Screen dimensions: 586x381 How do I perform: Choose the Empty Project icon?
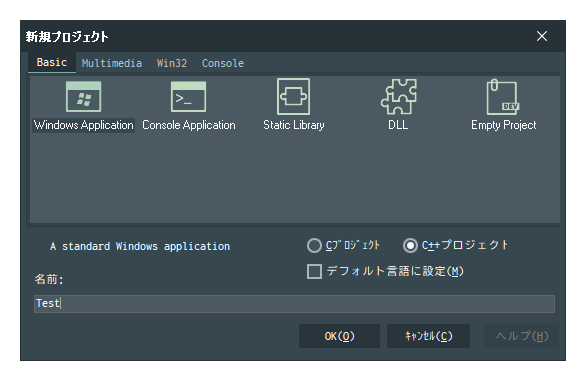tap(503, 97)
